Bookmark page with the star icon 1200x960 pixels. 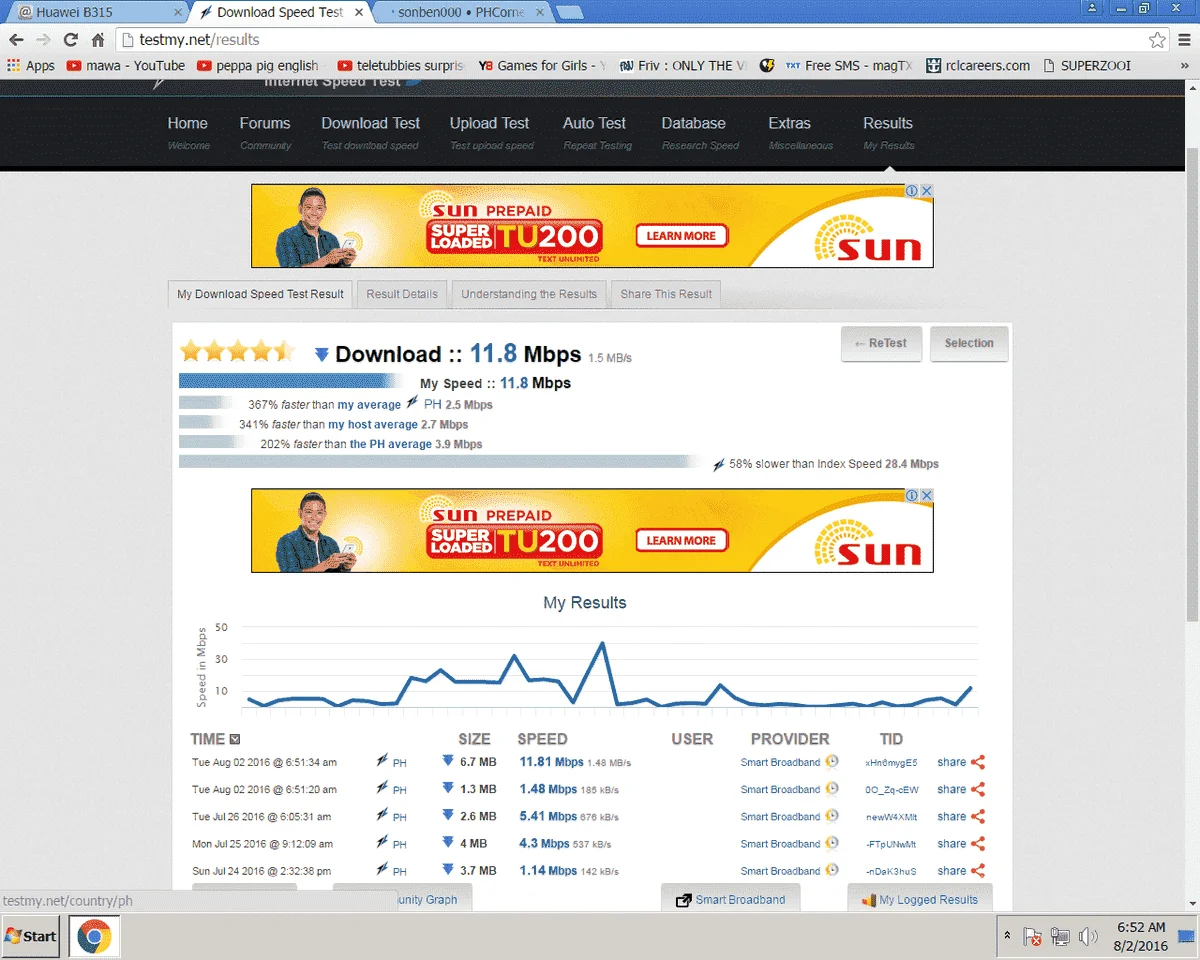click(1157, 40)
